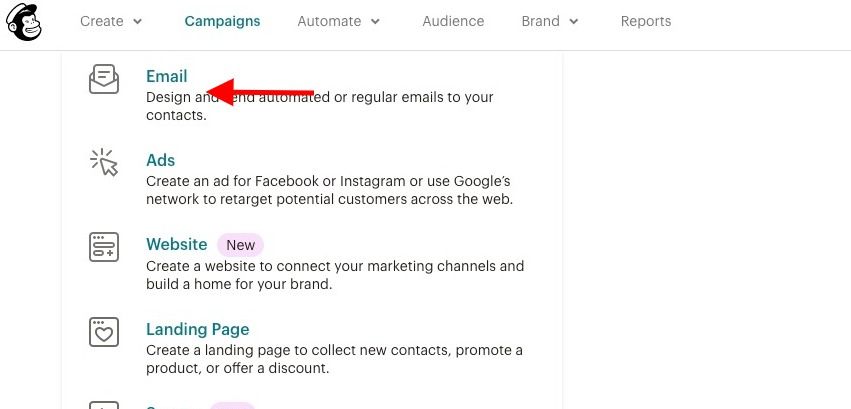Click the Landing Page heart icon
The height and width of the screenshot is (409, 851).
coord(104,331)
